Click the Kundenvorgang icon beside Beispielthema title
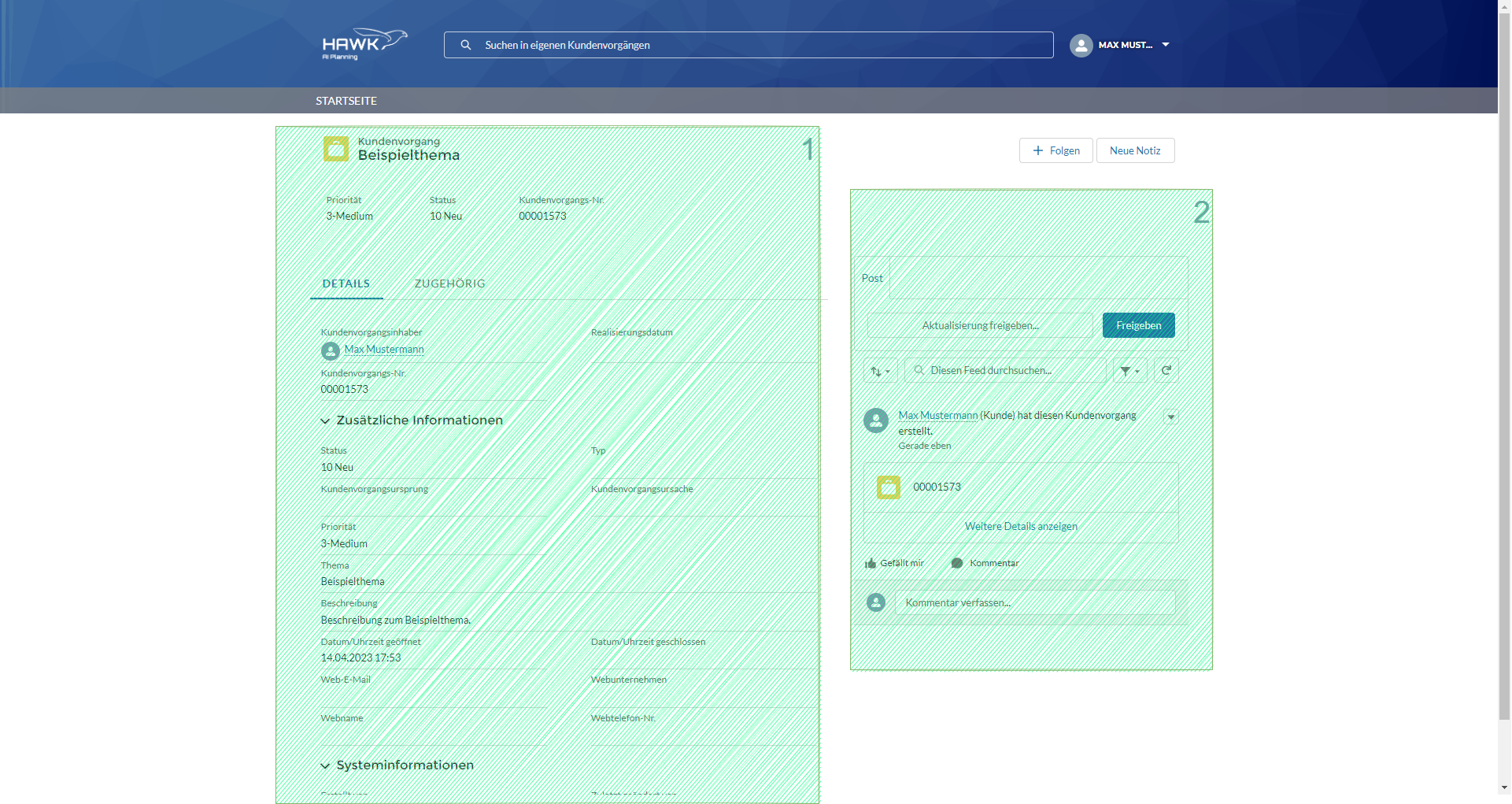Viewport: 1512px width, 804px height. (336, 149)
